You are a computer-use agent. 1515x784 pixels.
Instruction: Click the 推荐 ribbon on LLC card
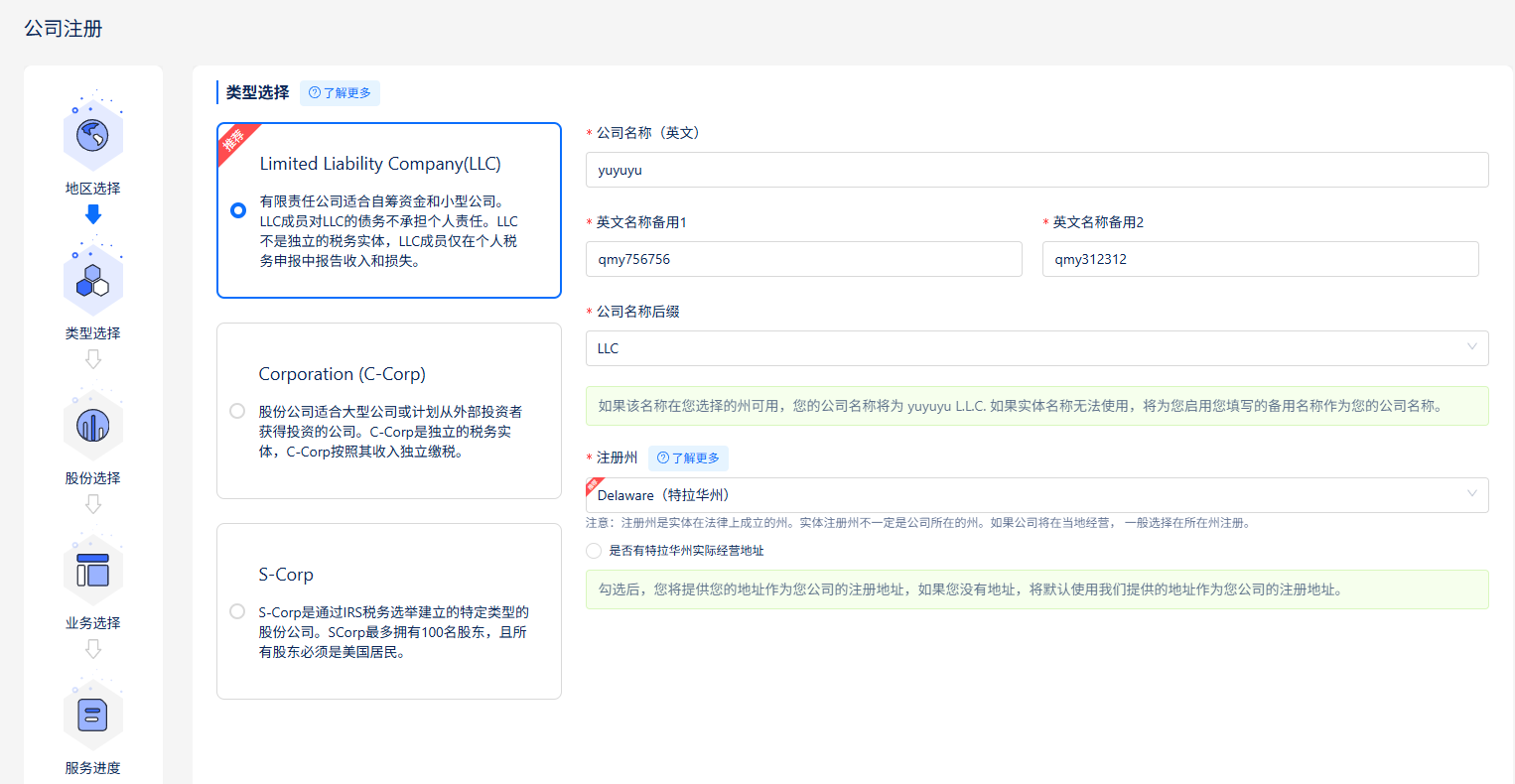(x=235, y=141)
